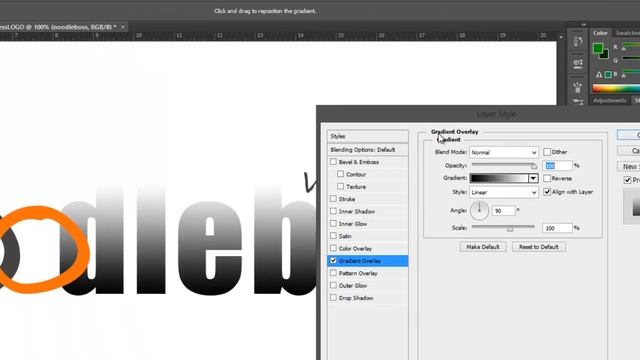Disable the Gradient Overlay checkbox
The image size is (640, 360).
[333, 260]
